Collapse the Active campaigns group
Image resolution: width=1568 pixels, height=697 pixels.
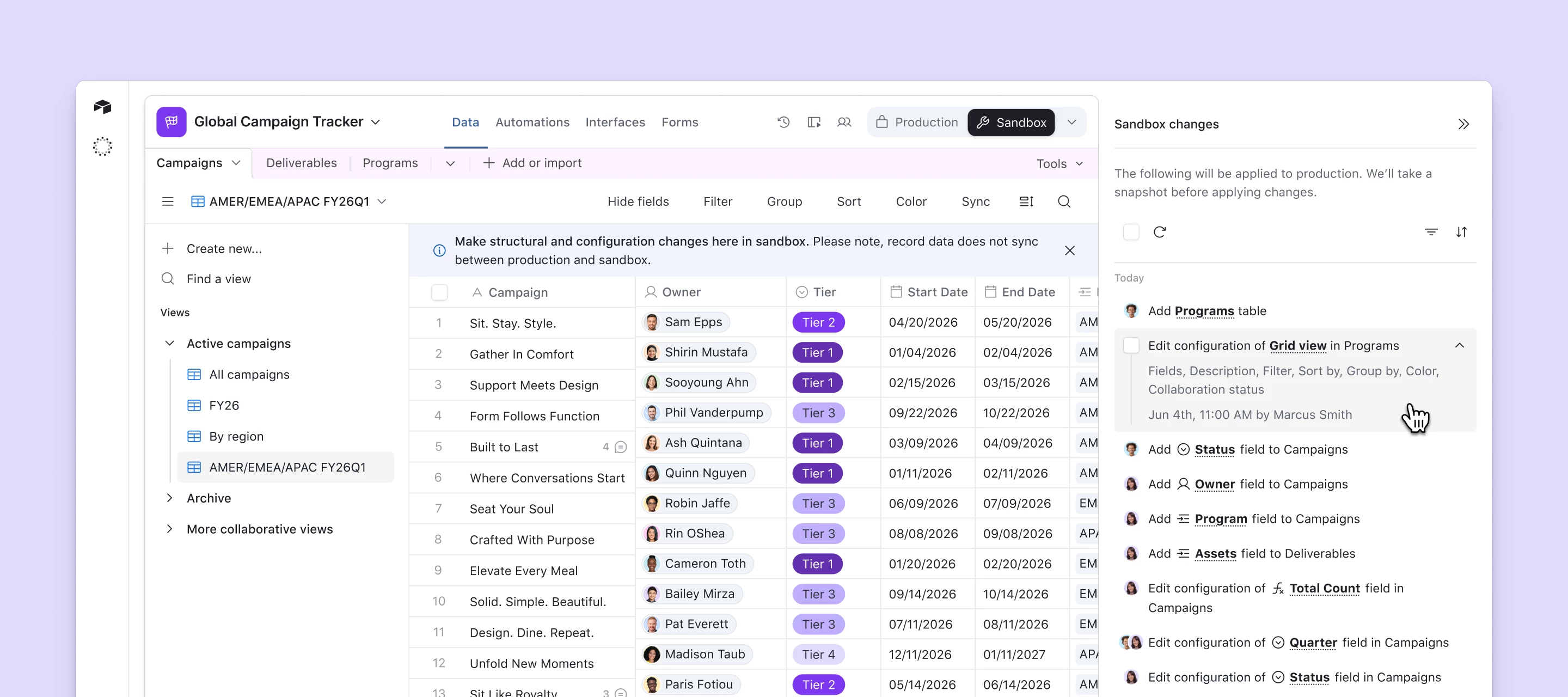tap(169, 343)
